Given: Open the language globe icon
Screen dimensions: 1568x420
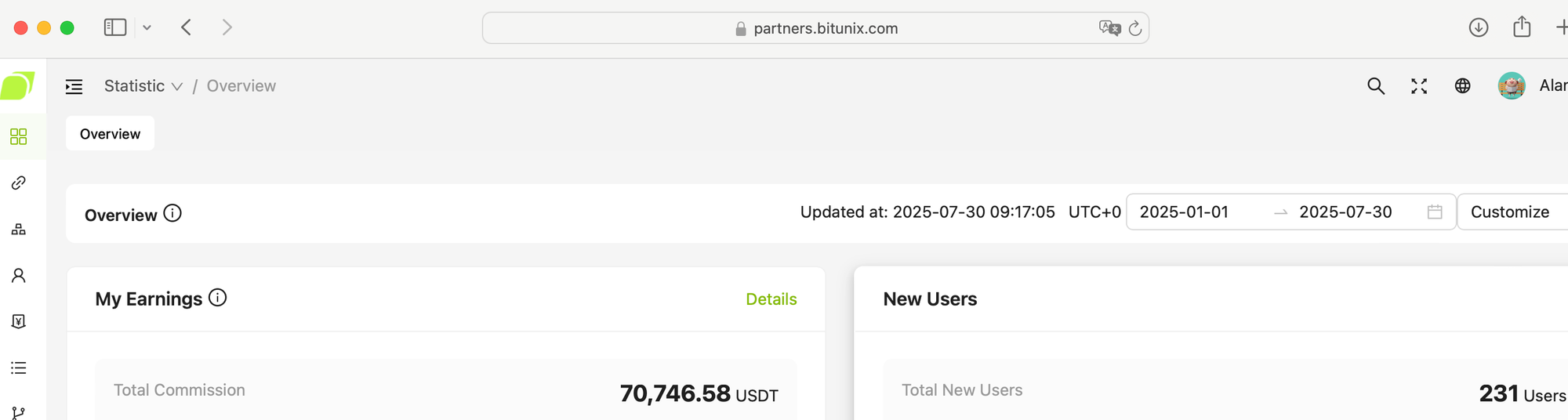Looking at the screenshot, I should 1463,86.
